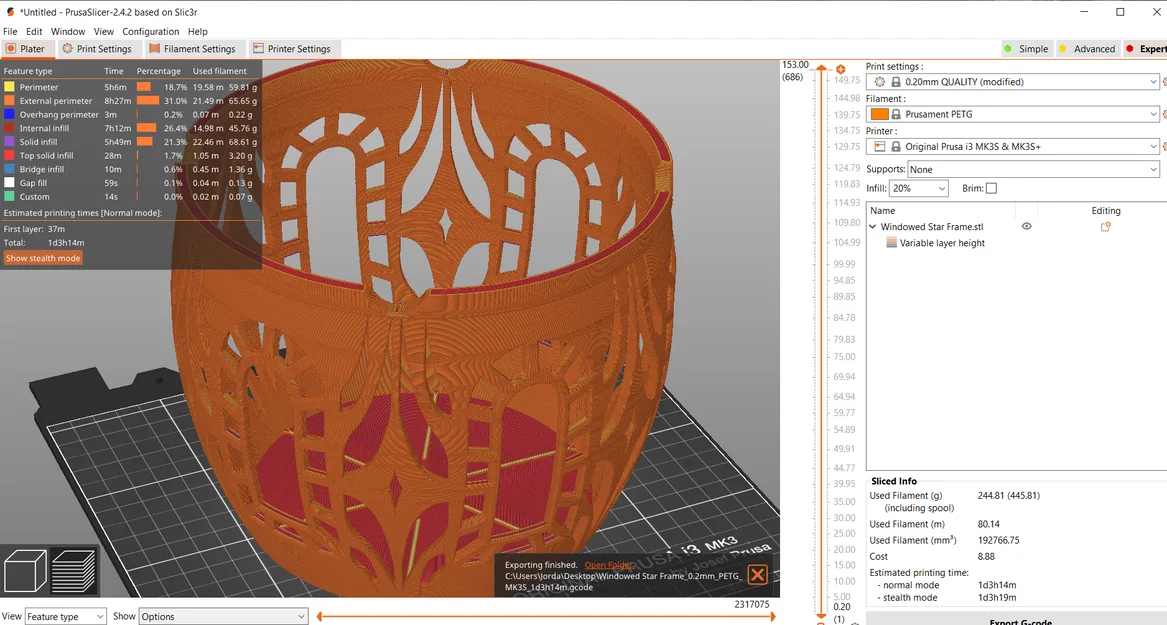The height and width of the screenshot is (625, 1167).
Task: Click the Windowed Star Frame editing icon
Action: point(1106,227)
